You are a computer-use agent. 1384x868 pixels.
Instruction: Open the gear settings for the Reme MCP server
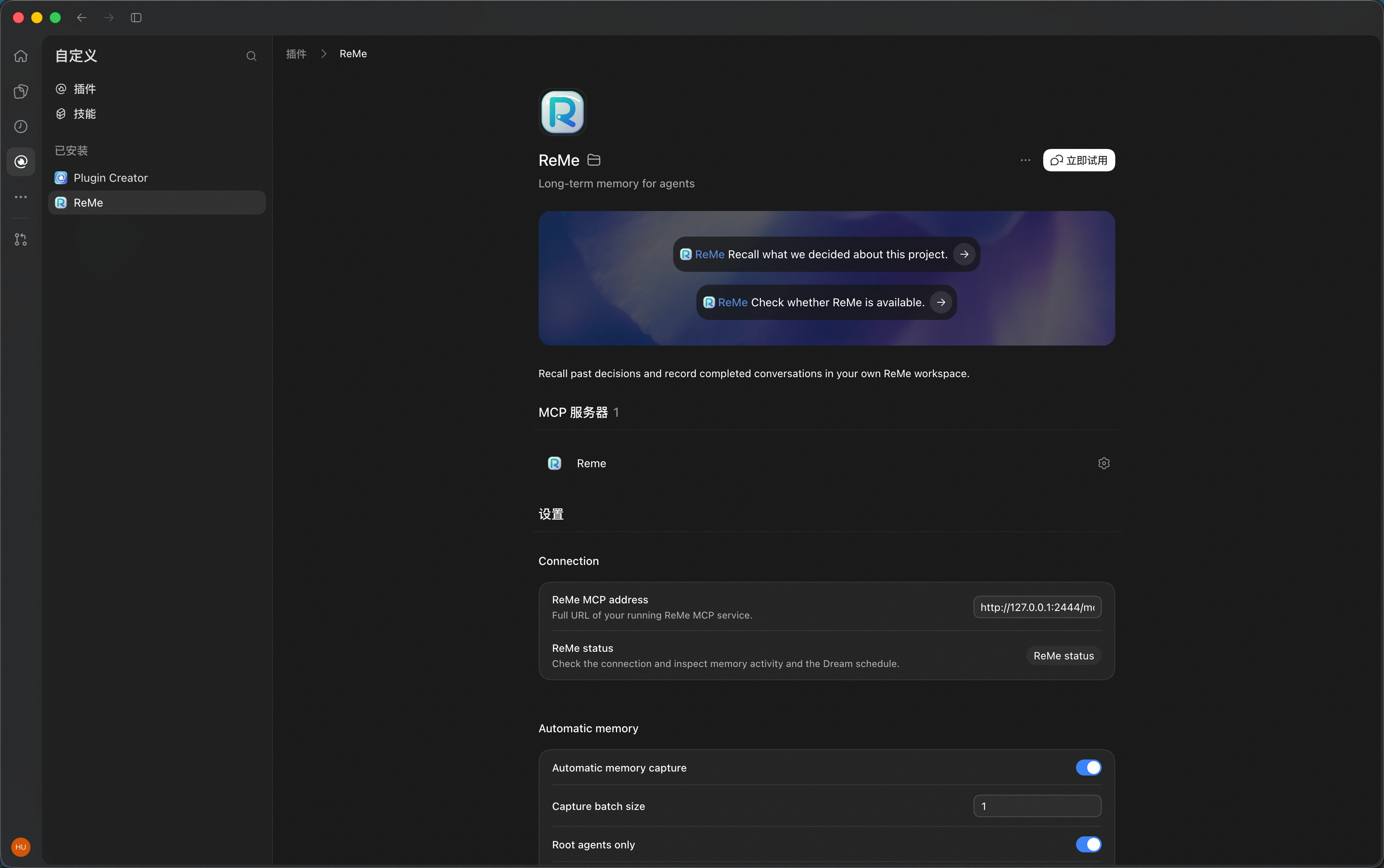[1103, 463]
